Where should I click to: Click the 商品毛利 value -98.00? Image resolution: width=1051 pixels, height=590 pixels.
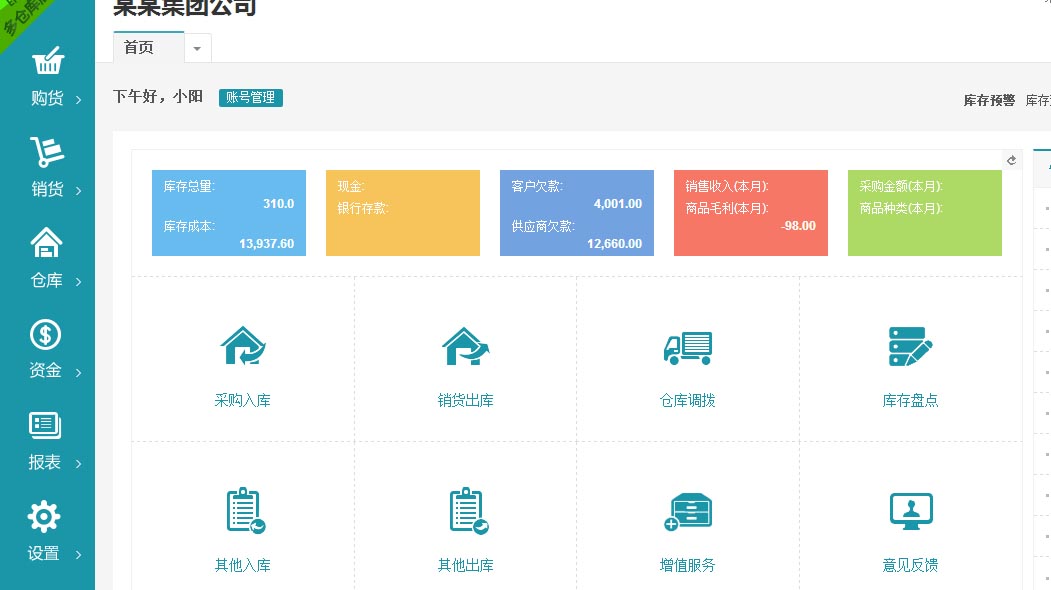(798, 226)
